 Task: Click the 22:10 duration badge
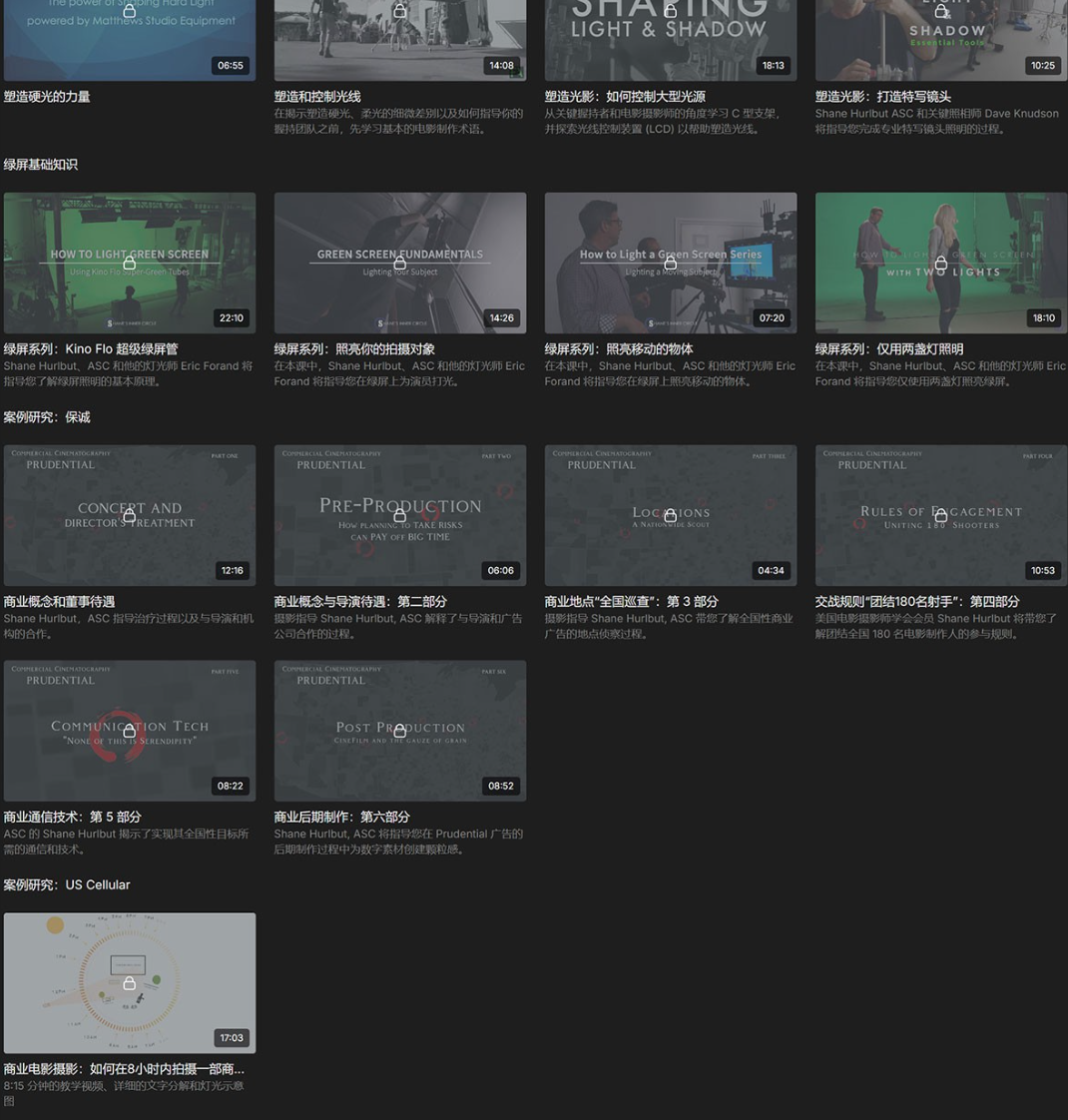pyautogui.click(x=232, y=317)
